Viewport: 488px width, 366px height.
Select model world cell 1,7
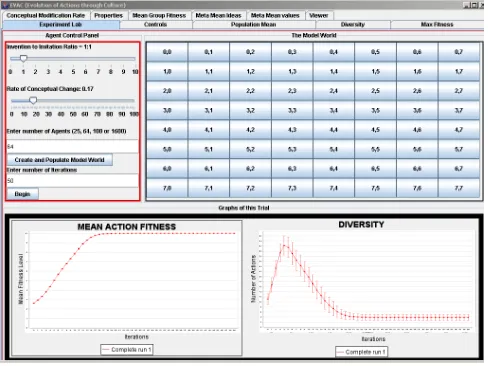[459, 72]
